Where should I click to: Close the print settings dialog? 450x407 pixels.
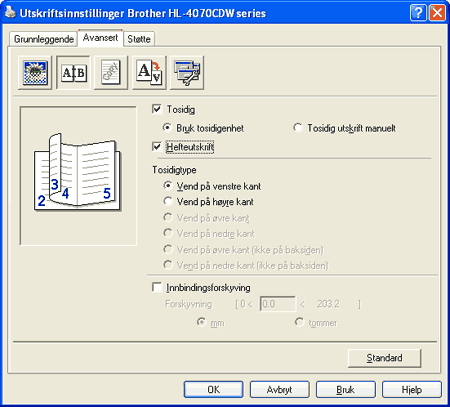tap(437, 13)
